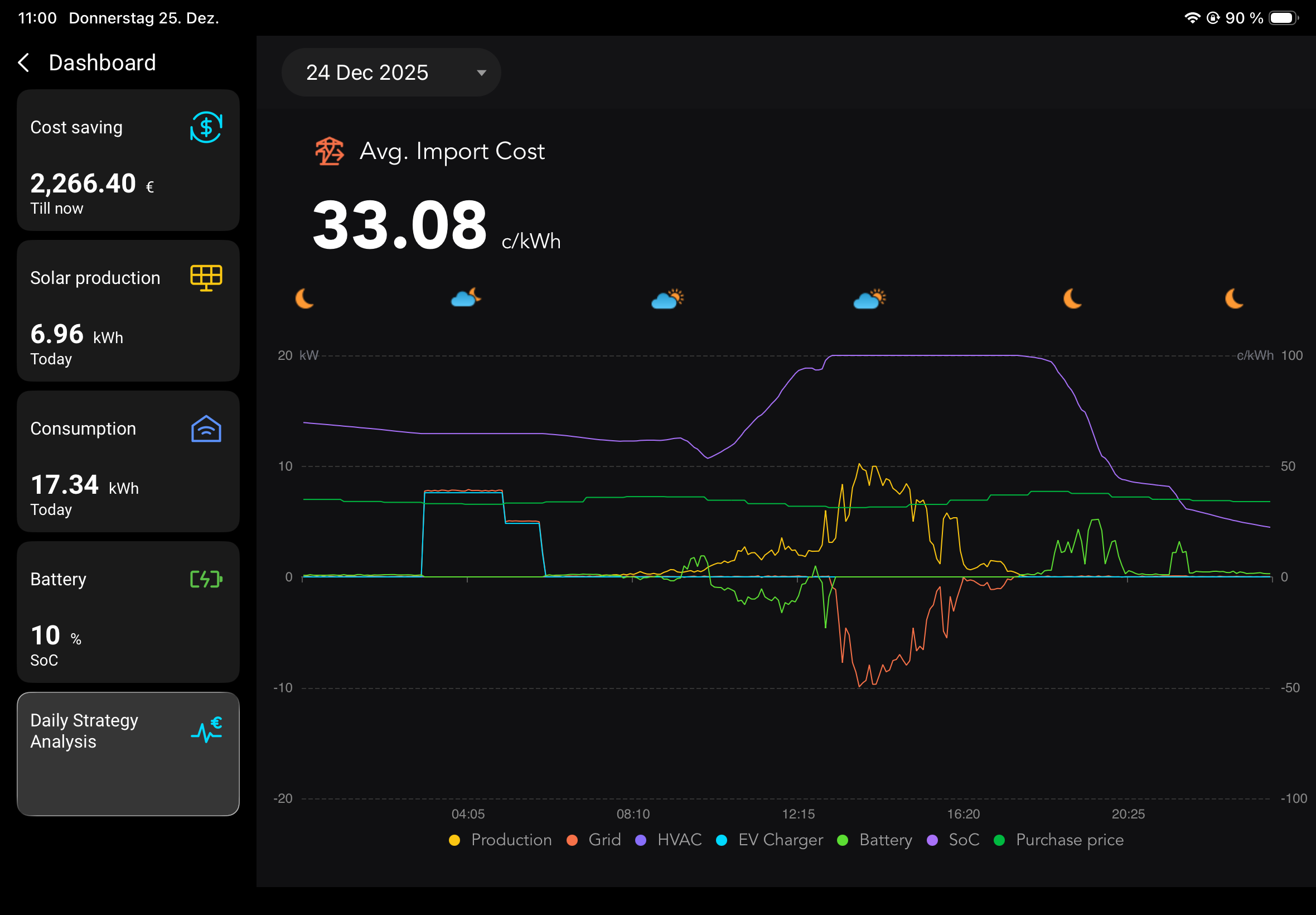Click the Consumption home icon
The height and width of the screenshot is (915, 1316).
(x=206, y=429)
